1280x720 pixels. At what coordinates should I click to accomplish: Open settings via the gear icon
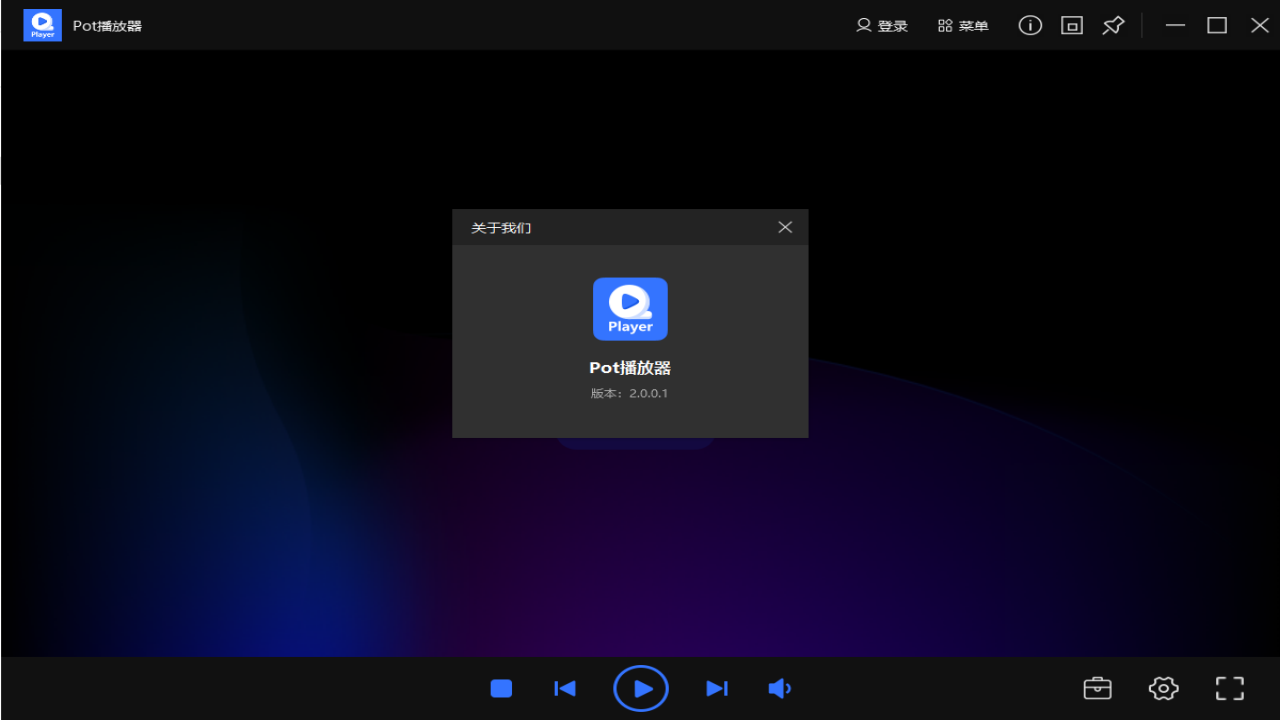1163,688
